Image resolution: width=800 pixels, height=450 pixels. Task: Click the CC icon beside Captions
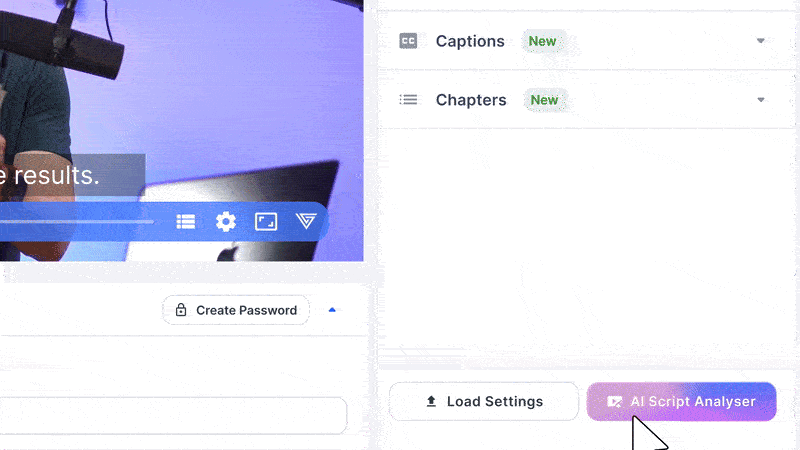point(408,41)
